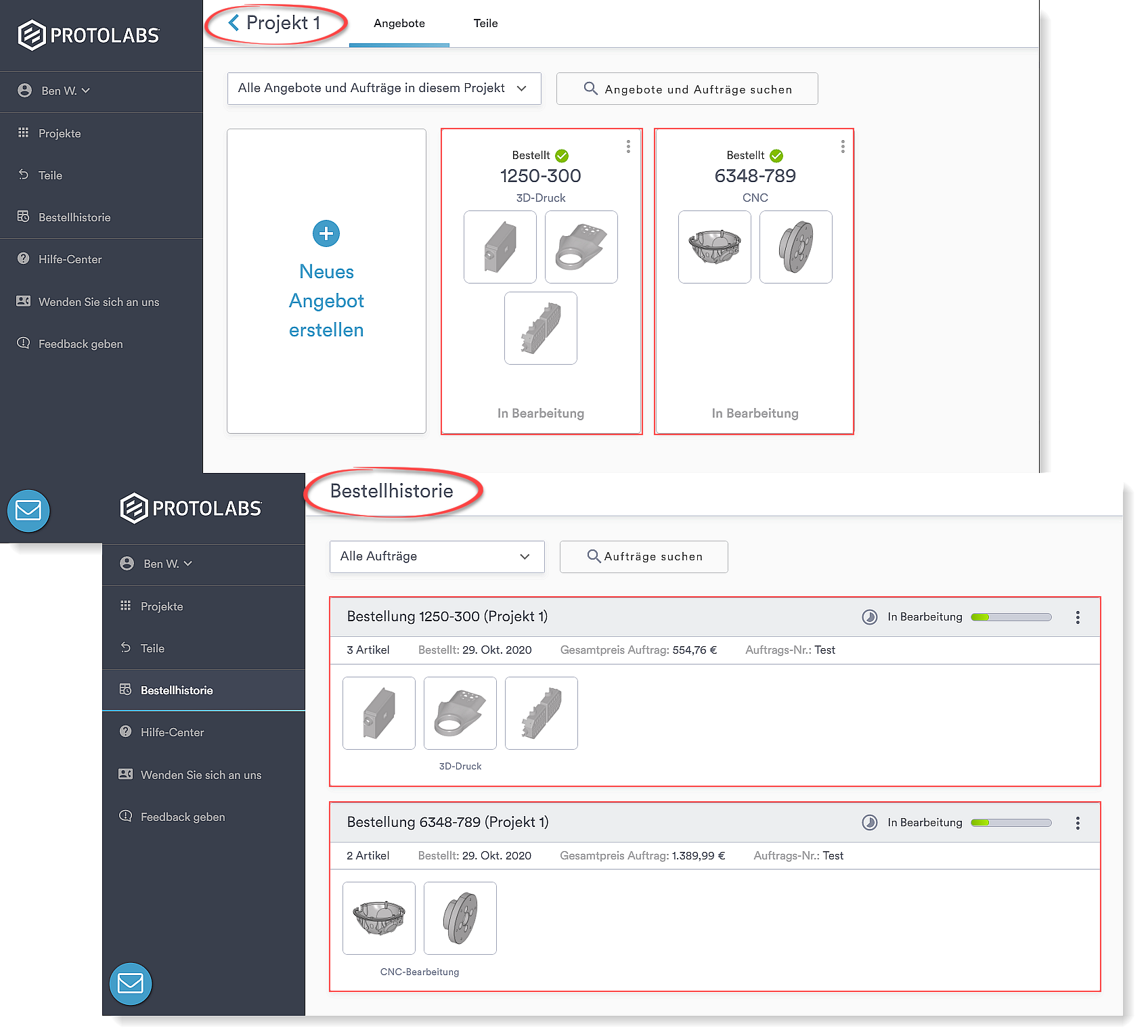
Task: Click Bestellung 1250-300 (Projekt 1) header
Action: 447,616
